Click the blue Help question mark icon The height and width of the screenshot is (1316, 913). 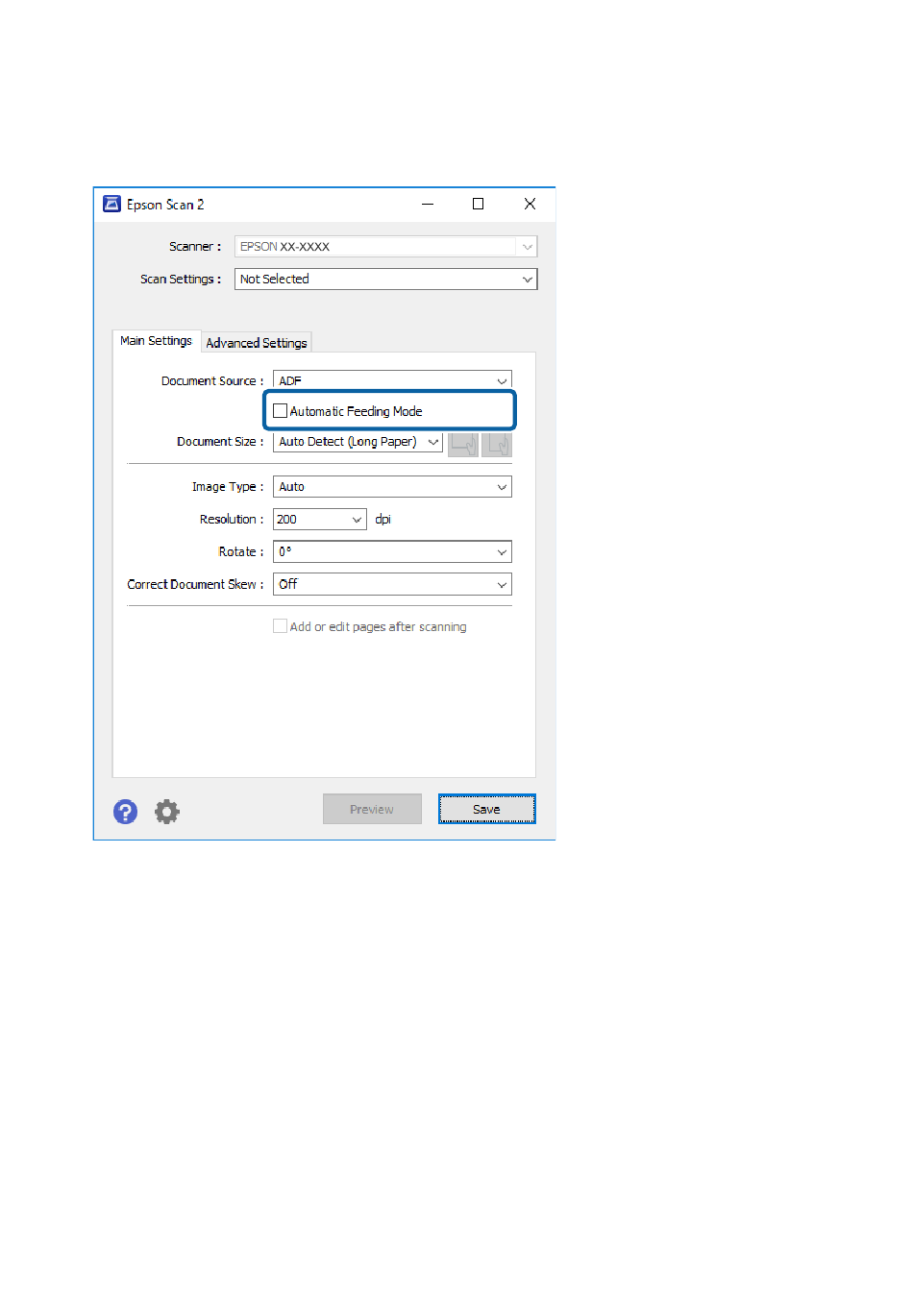[125, 812]
